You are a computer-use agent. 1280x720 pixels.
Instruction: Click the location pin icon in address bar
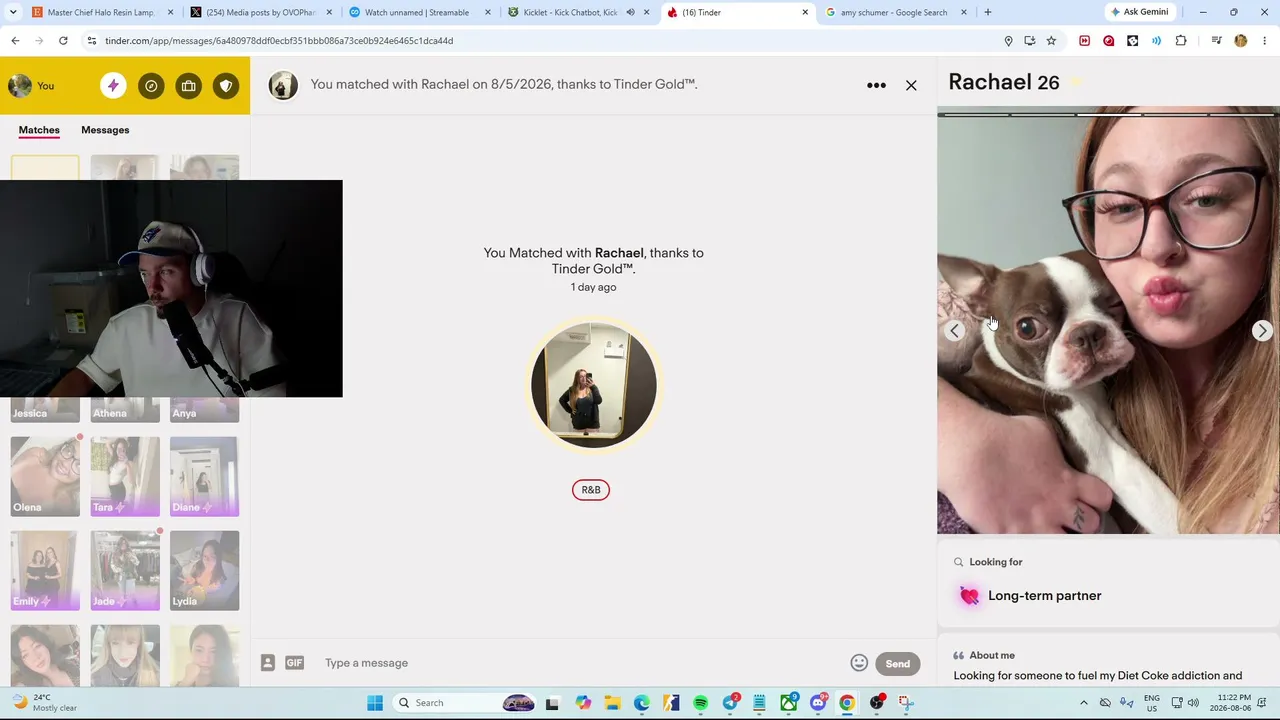(x=1008, y=41)
